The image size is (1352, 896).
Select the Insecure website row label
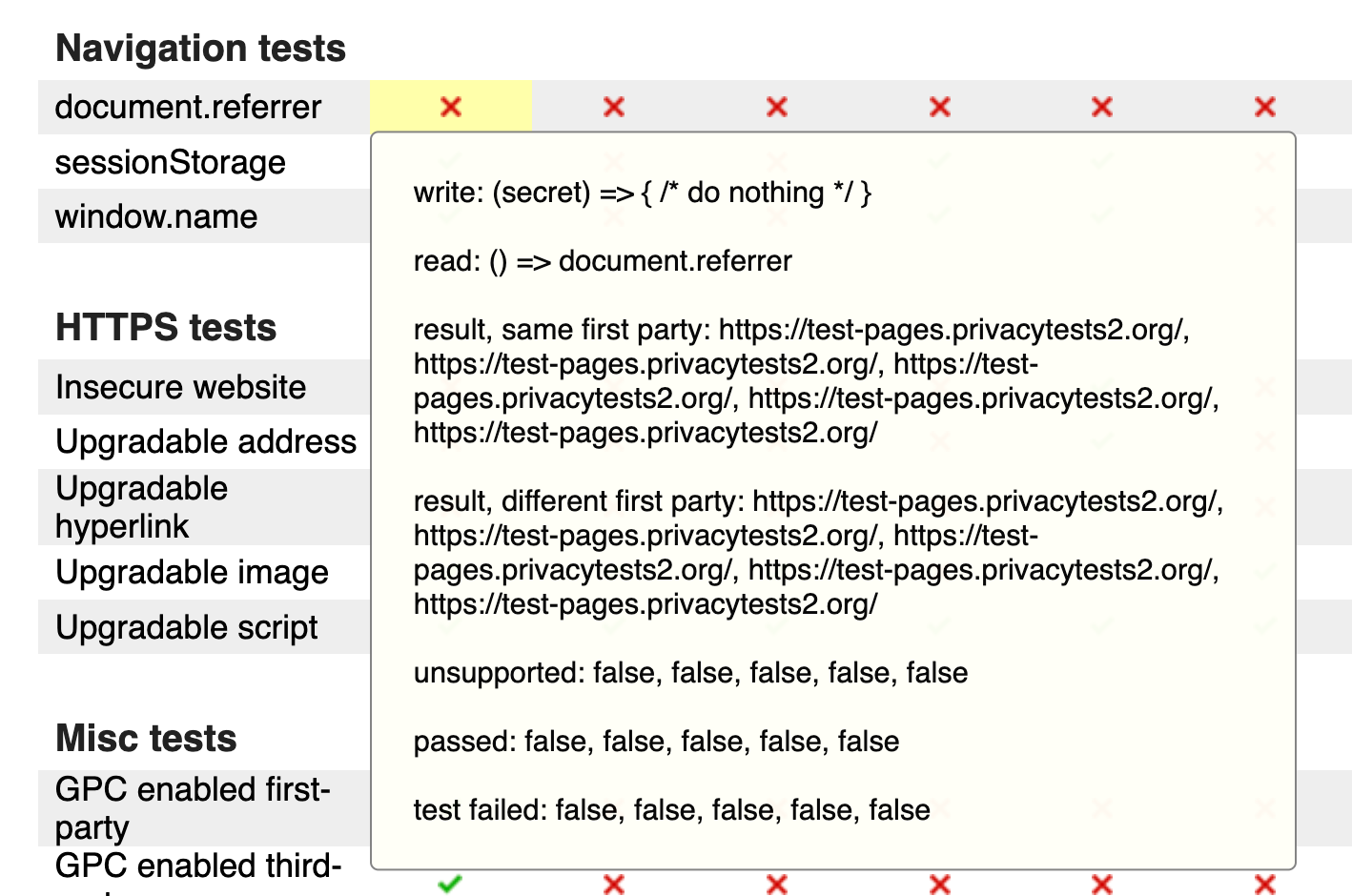point(180,387)
